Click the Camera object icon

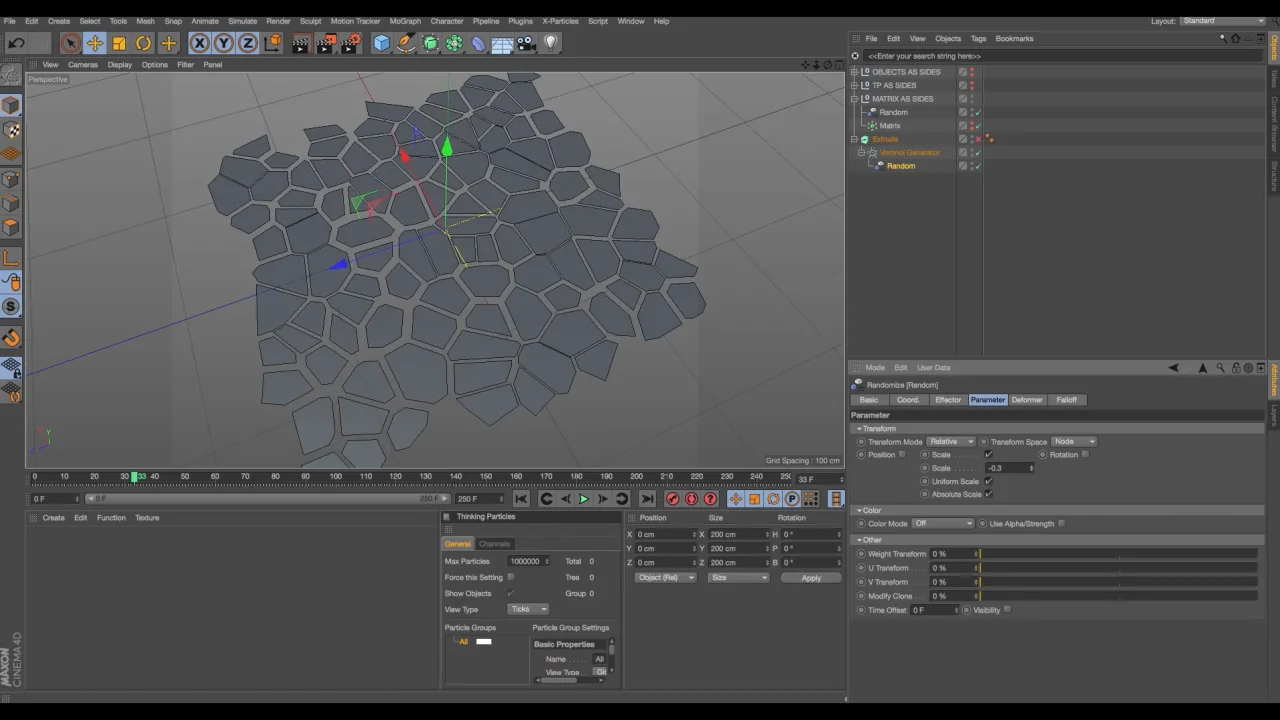tap(526, 43)
